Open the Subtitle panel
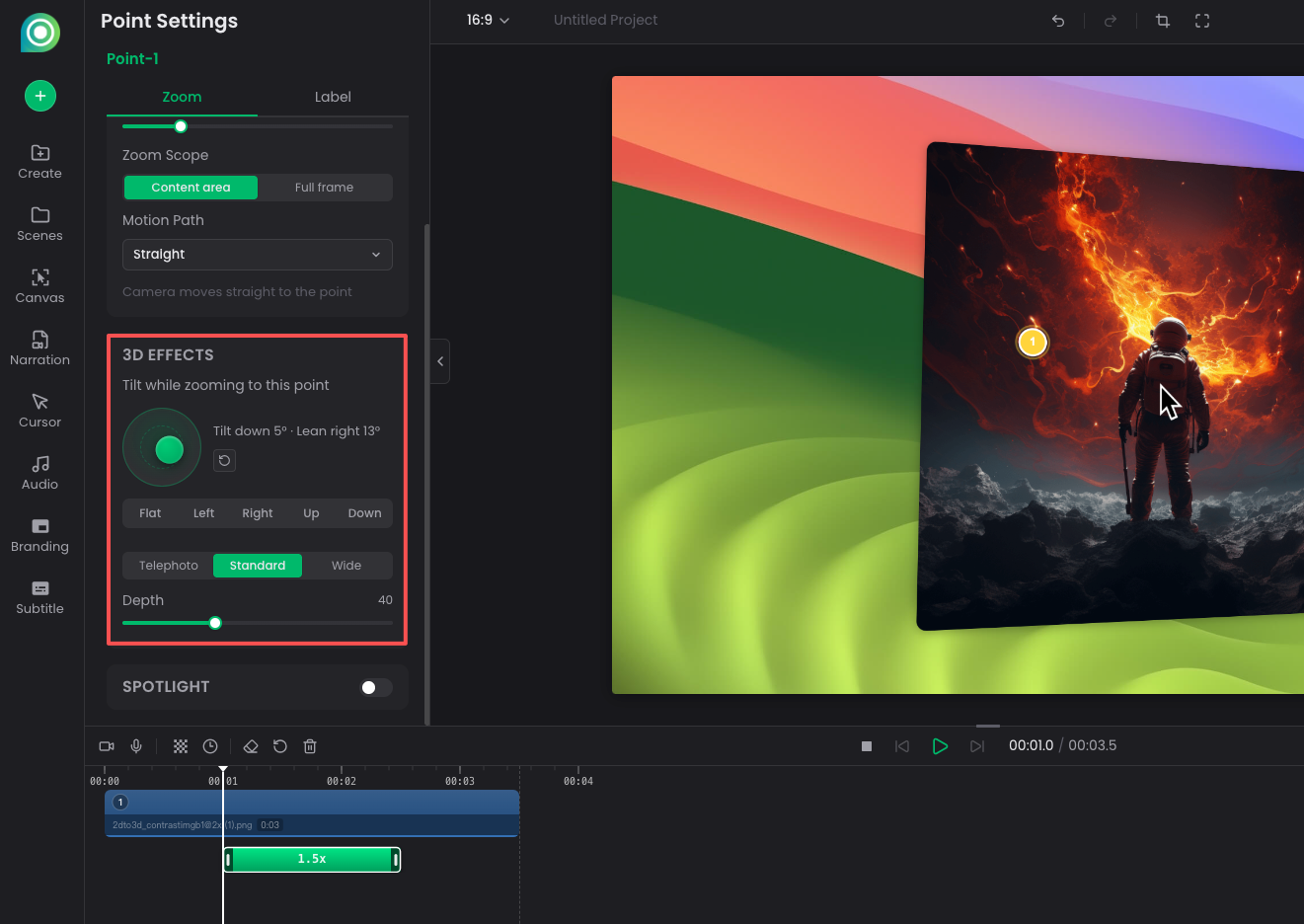Image resolution: width=1304 pixels, height=924 pixels. click(x=40, y=597)
